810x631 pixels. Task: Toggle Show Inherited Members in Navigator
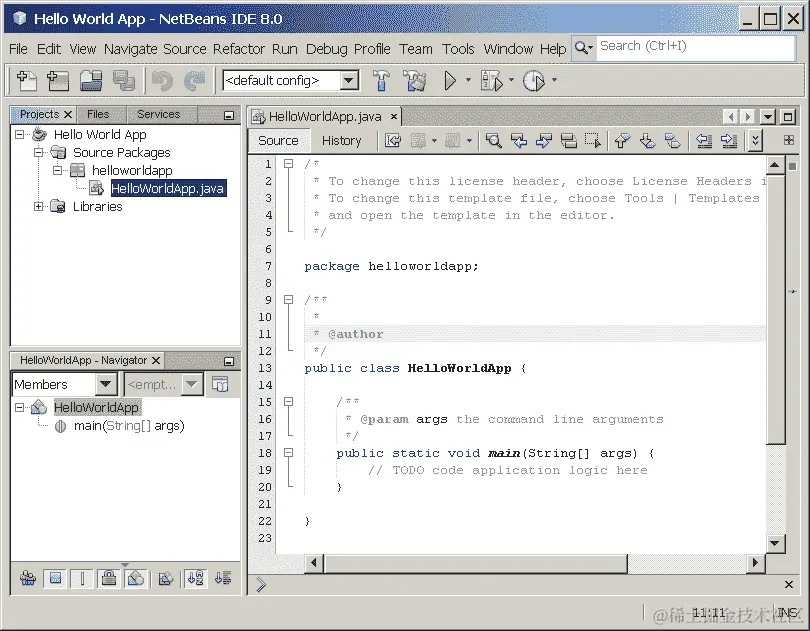tap(27, 579)
